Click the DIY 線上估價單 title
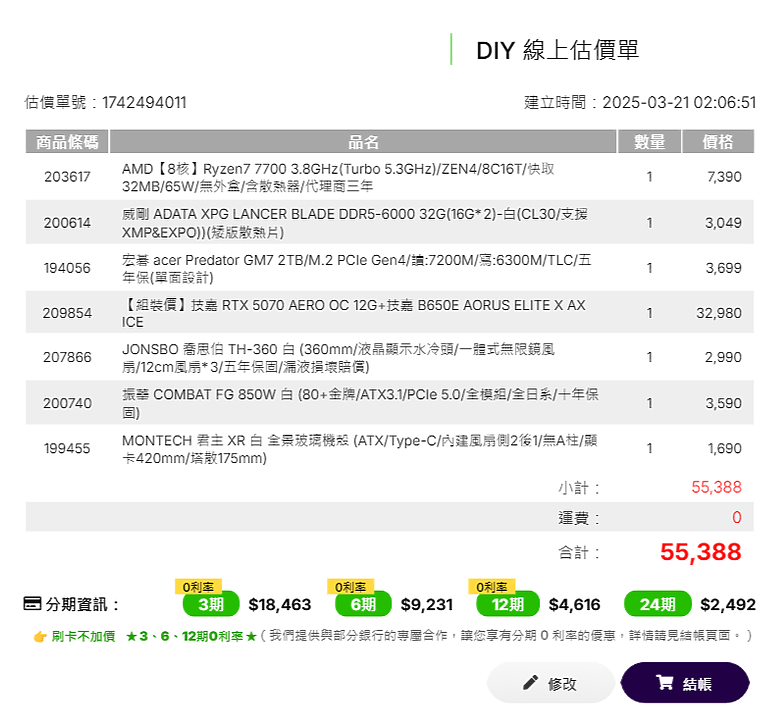780x726 pixels. [x=557, y=50]
